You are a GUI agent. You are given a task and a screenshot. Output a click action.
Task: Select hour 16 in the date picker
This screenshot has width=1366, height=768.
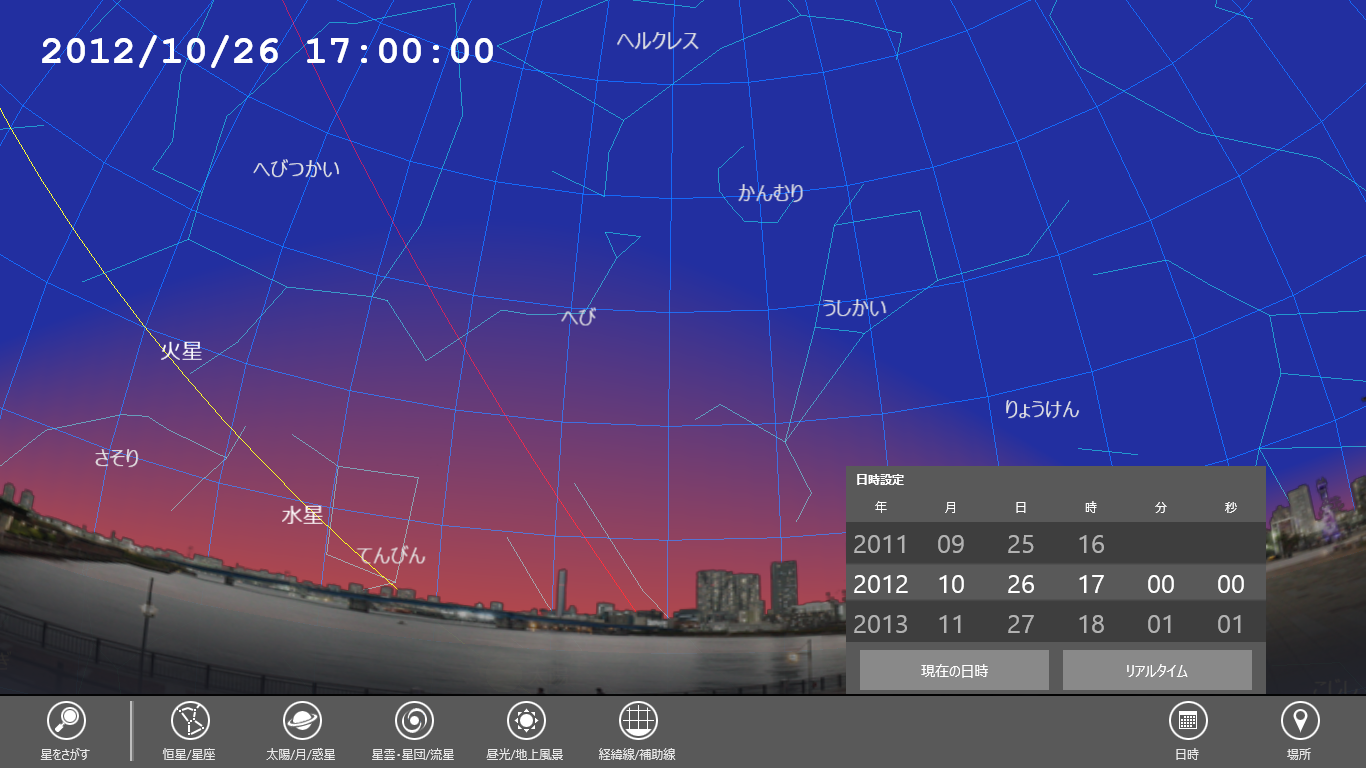click(x=1091, y=545)
